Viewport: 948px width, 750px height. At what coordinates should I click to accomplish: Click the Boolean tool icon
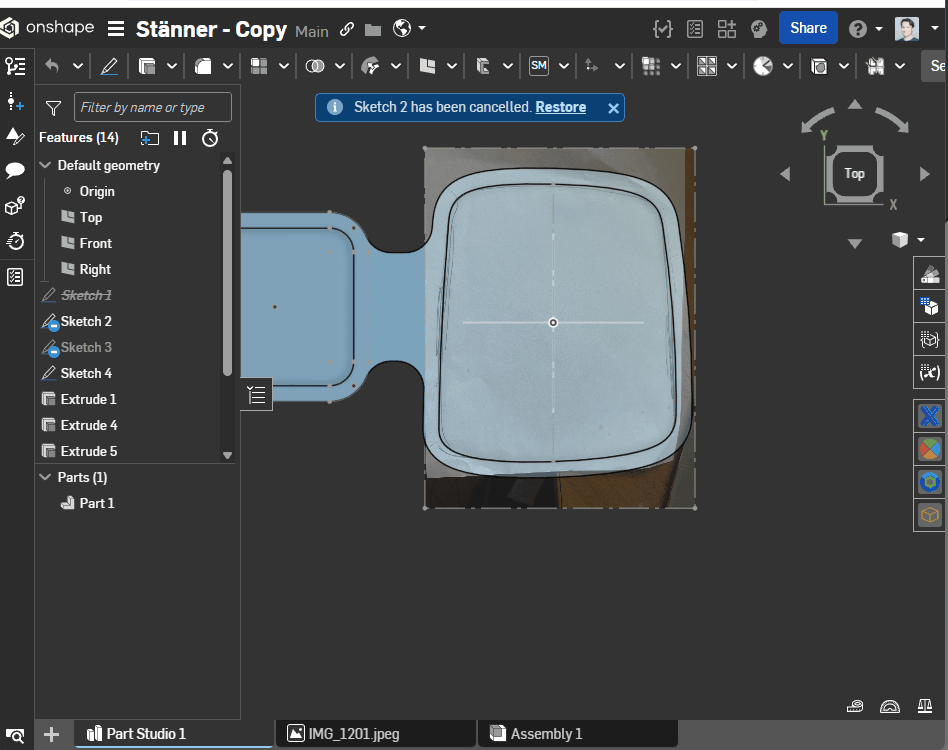click(x=315, y=66)
